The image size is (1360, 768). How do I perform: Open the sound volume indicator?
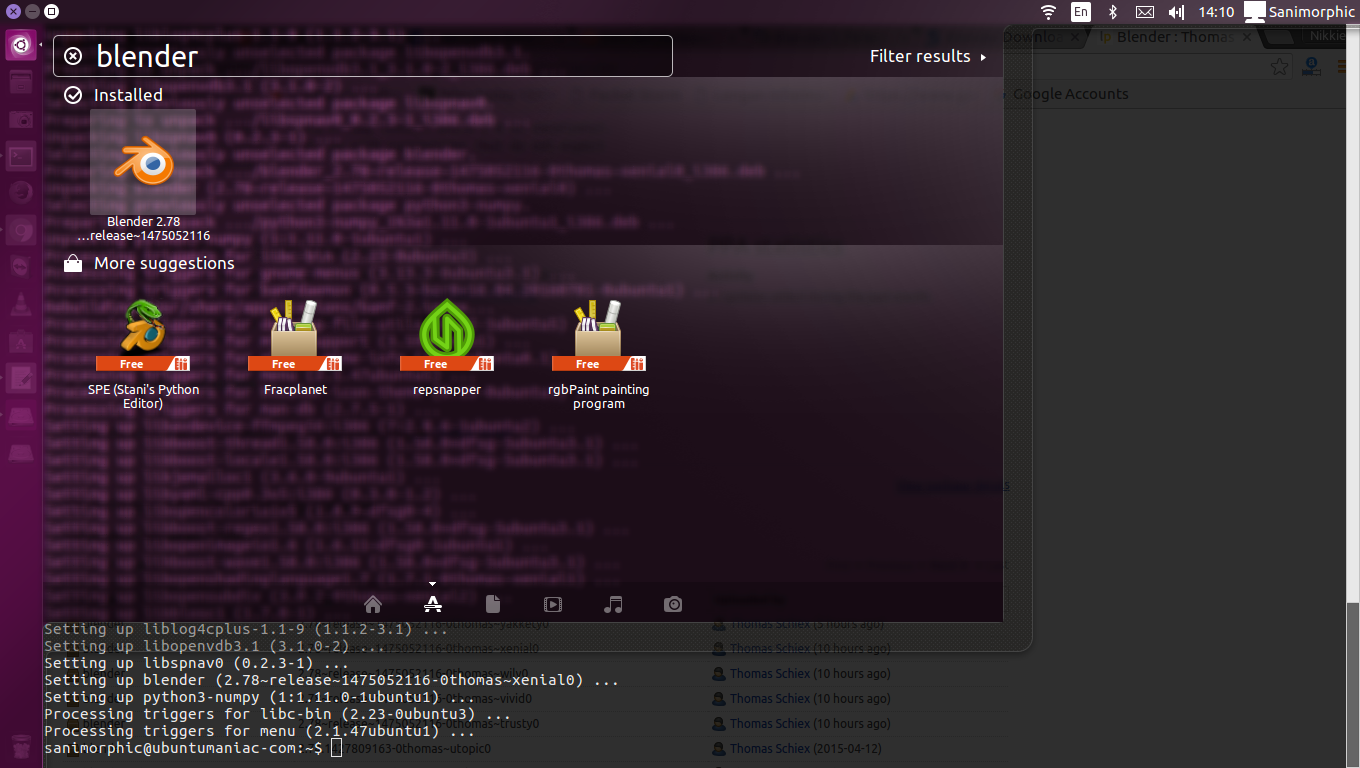click(1176, 12)
